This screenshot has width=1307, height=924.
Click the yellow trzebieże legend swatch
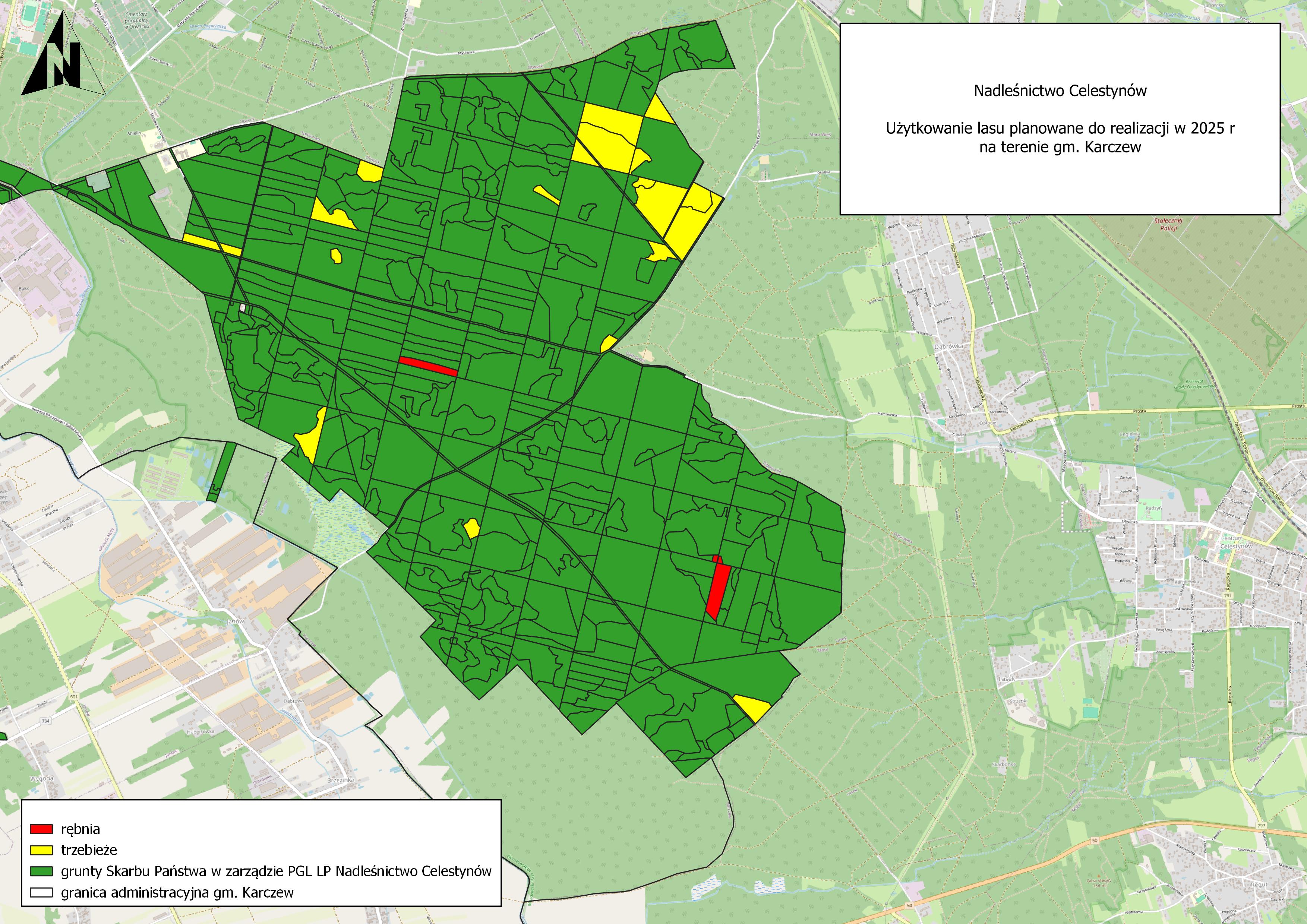click(x=42, y=849)
